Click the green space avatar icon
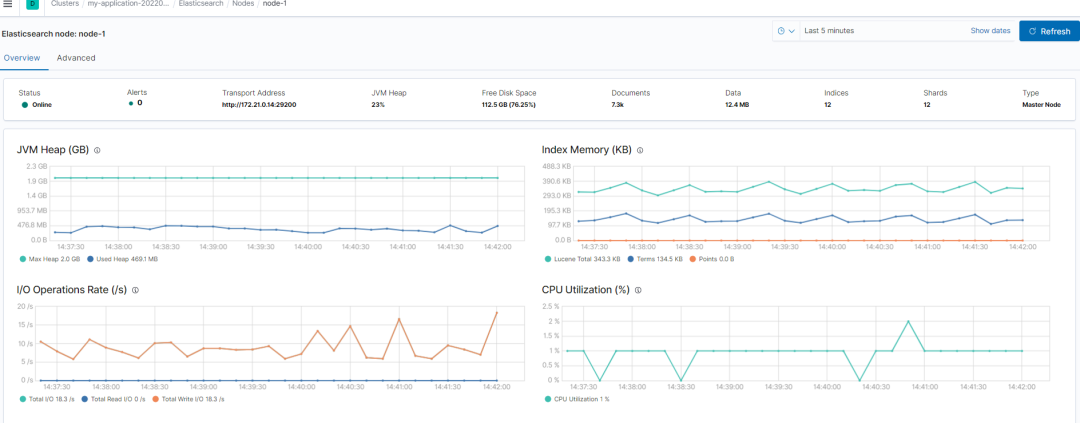The width and height of the screenshot is (1080, 423). point(32,4)
